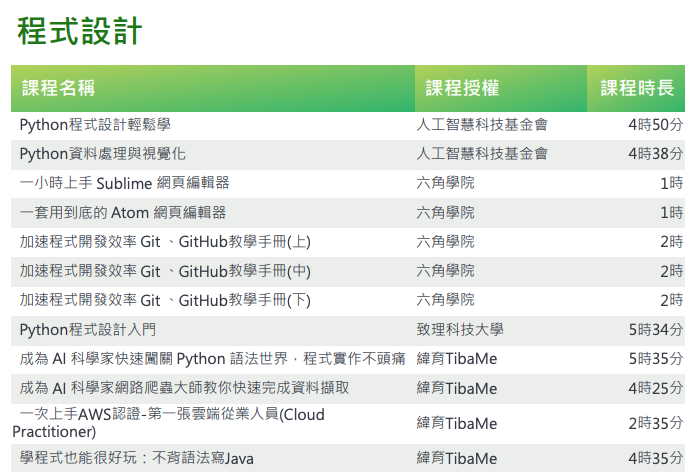Select course about Python 語法世界
This screenshot has height=472, width=691.
click(x=212, y=359)
